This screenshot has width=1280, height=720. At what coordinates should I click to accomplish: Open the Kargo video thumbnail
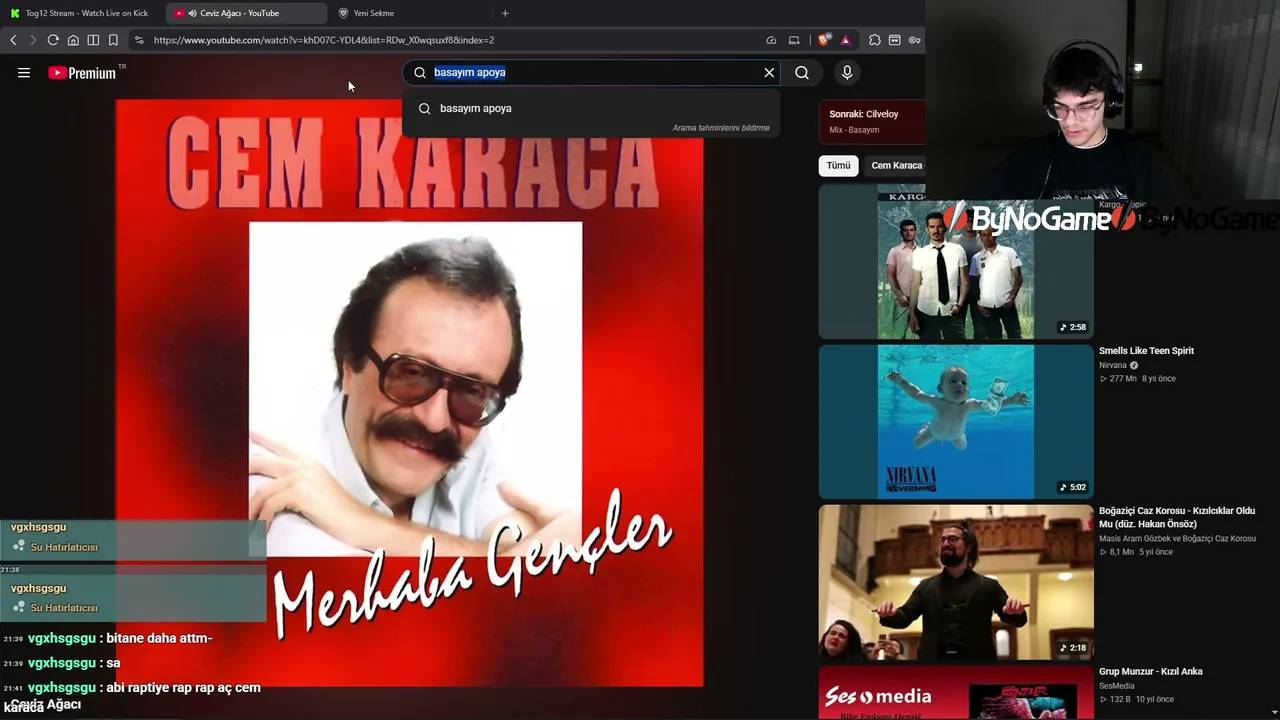pyautogui.click(x=956, y=262)
